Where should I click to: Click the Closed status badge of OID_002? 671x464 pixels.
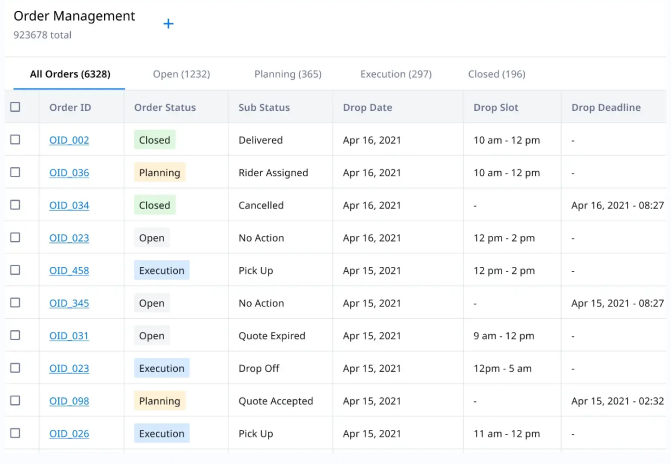(x=155, y=140)
